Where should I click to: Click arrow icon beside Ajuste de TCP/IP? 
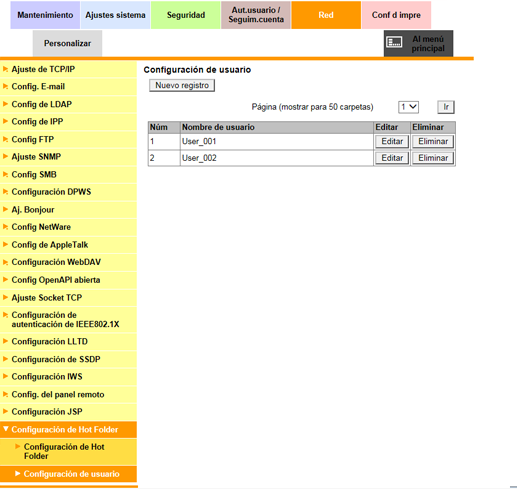coord(5,69)
